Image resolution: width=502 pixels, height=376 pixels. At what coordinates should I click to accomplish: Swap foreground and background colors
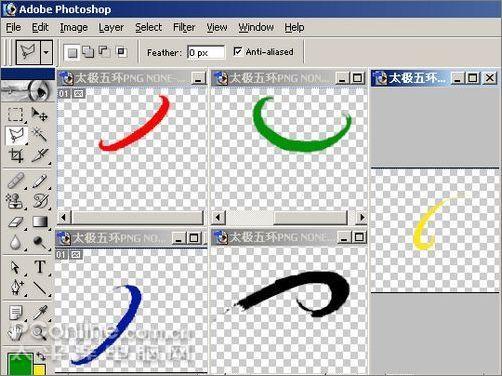pos(41,356)
